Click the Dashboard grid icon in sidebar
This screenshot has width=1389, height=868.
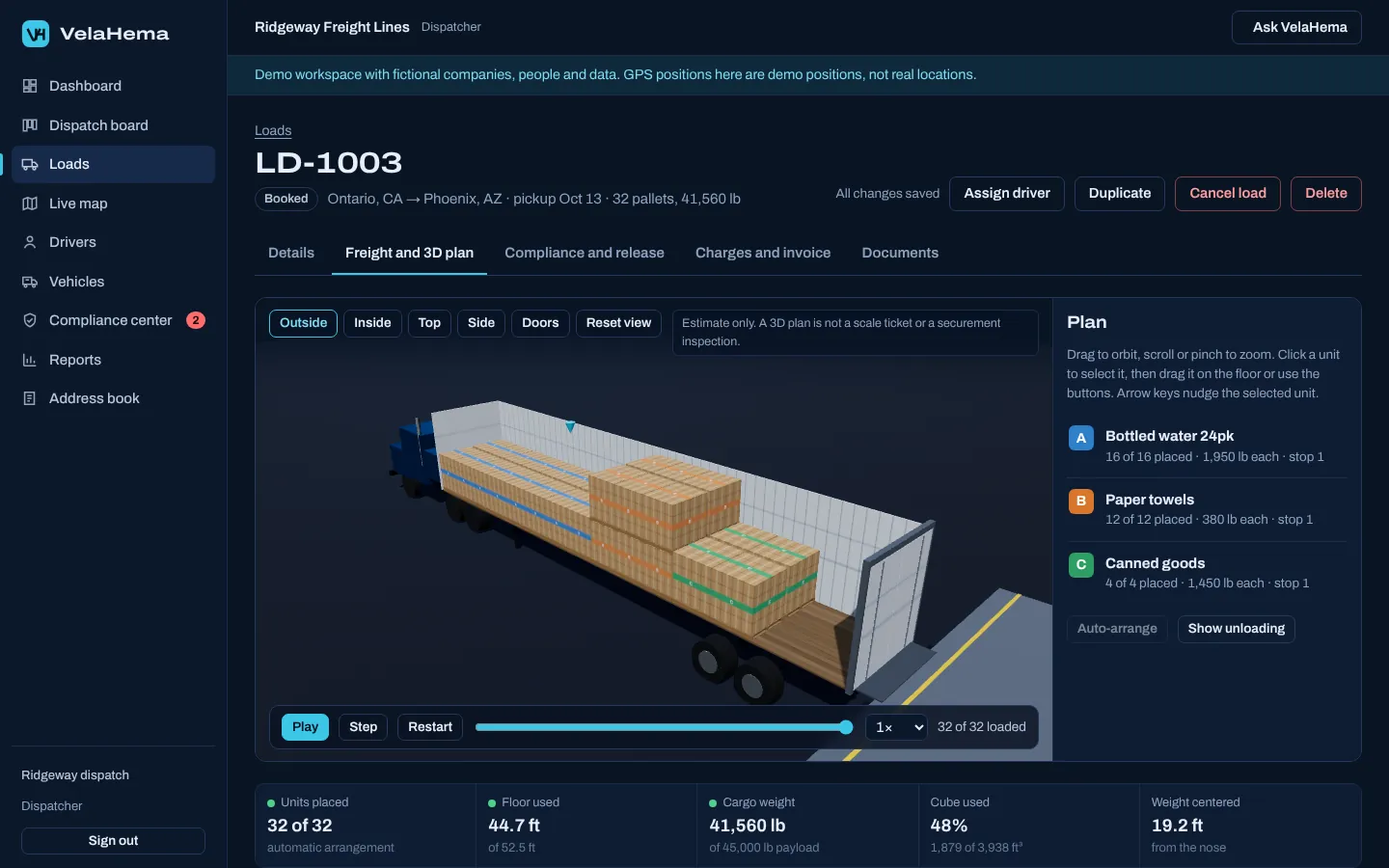pos(30,86)
